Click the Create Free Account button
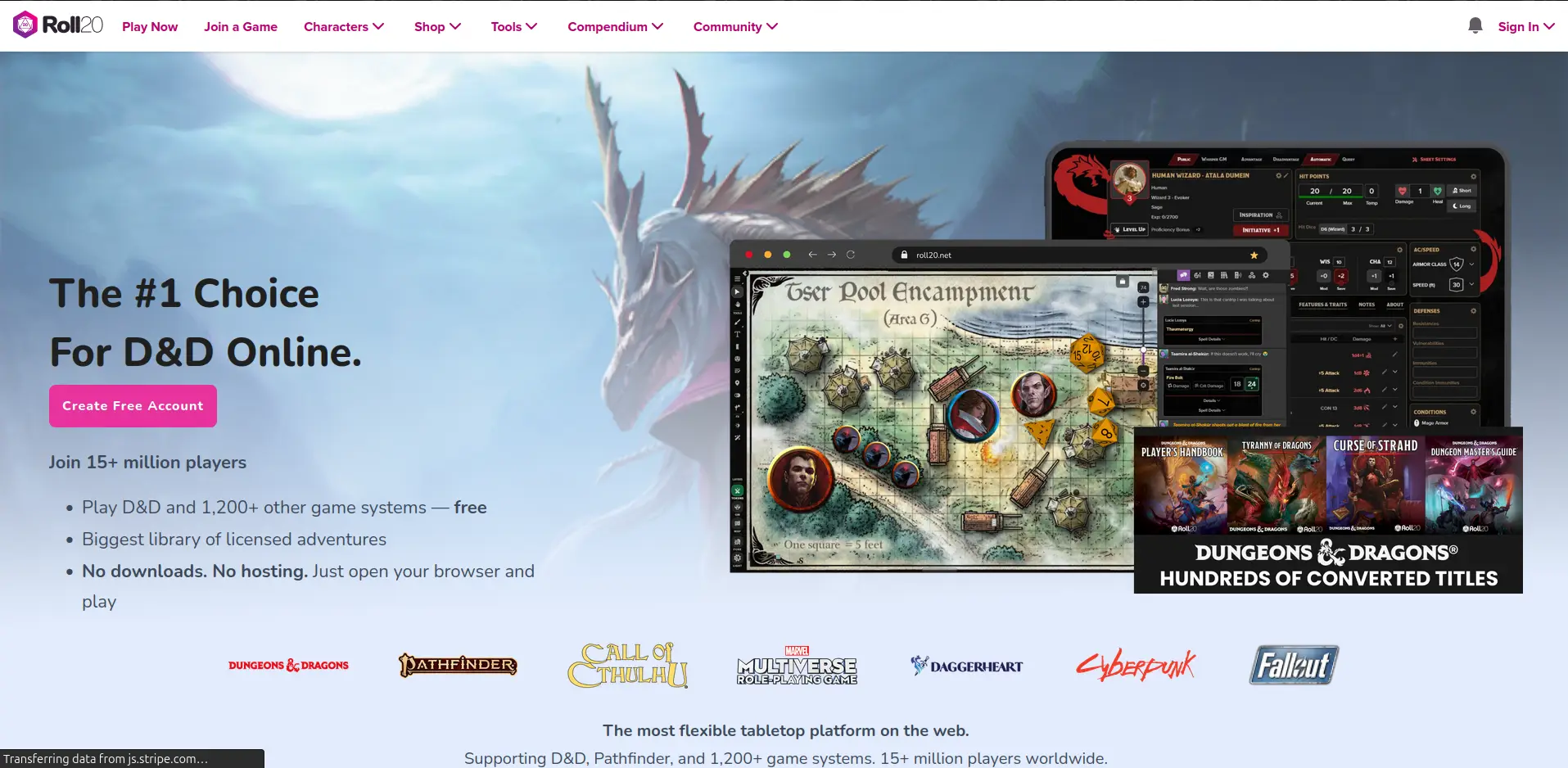The height and width of the screenshot is (768, 1568). 133,406
